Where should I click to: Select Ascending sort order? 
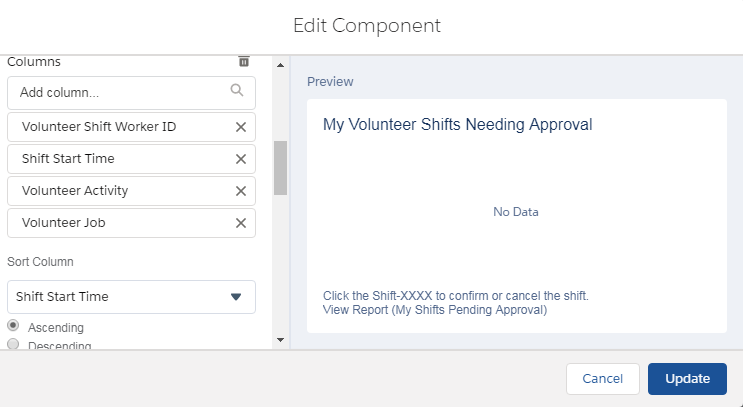click(13, 327)
